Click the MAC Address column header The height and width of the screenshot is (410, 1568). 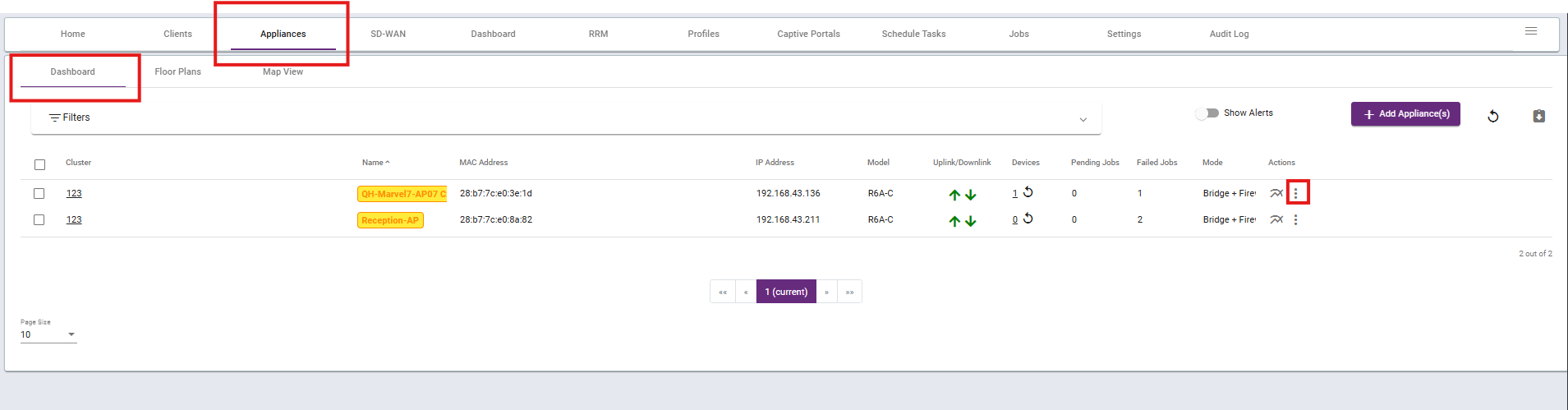point(484,163)
